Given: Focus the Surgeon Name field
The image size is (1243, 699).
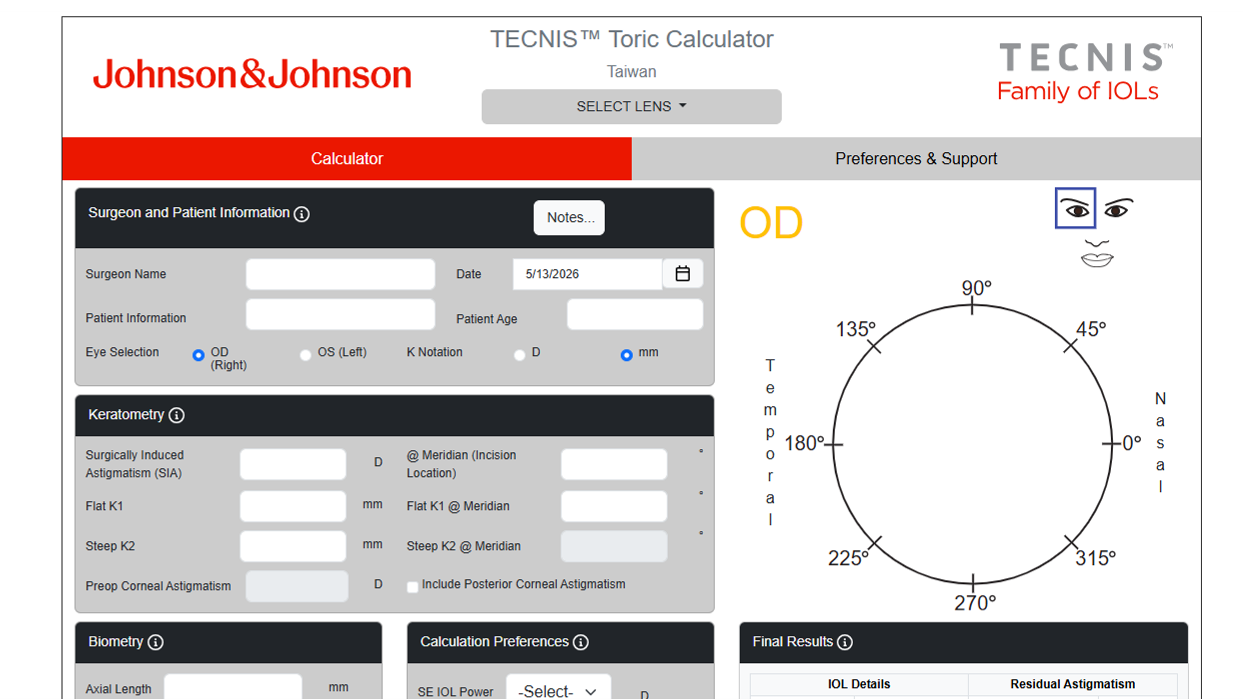Looking at the screenshot, I should (341, 274).
